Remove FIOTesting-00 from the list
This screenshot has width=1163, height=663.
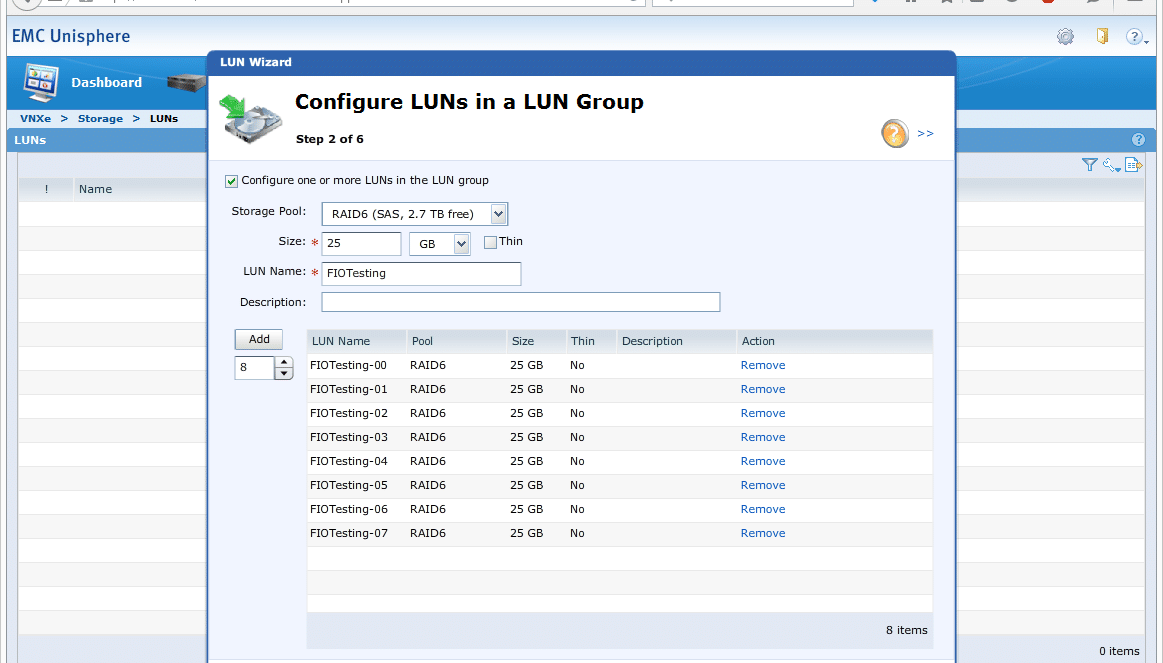pos(762,366)
